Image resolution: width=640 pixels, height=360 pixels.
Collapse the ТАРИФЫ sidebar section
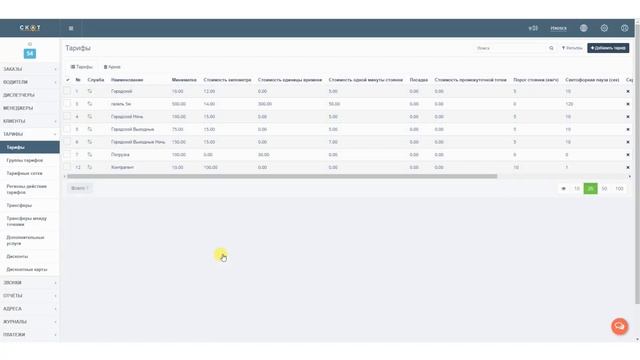click(30, 134)
